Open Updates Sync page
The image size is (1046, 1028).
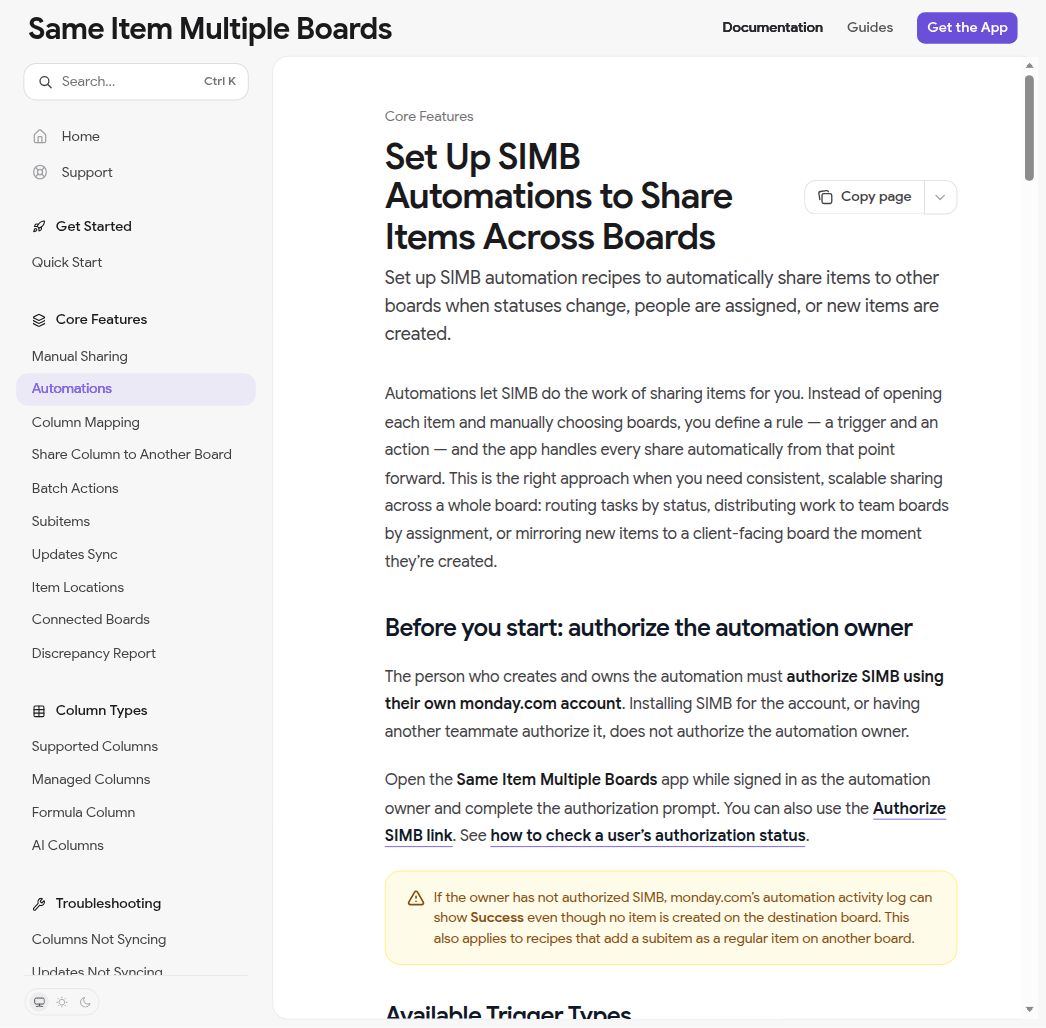[74, 554]
